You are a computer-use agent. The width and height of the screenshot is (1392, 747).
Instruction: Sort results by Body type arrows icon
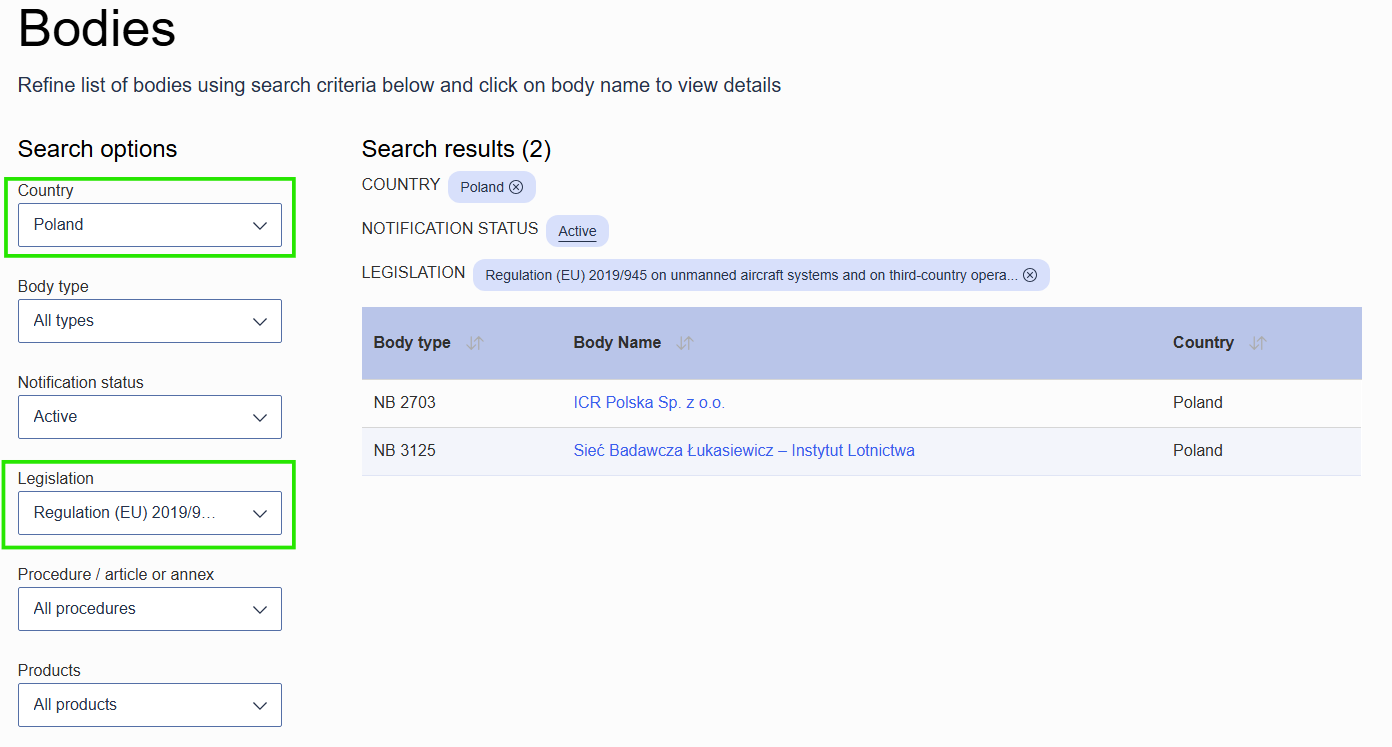[475, 343]
